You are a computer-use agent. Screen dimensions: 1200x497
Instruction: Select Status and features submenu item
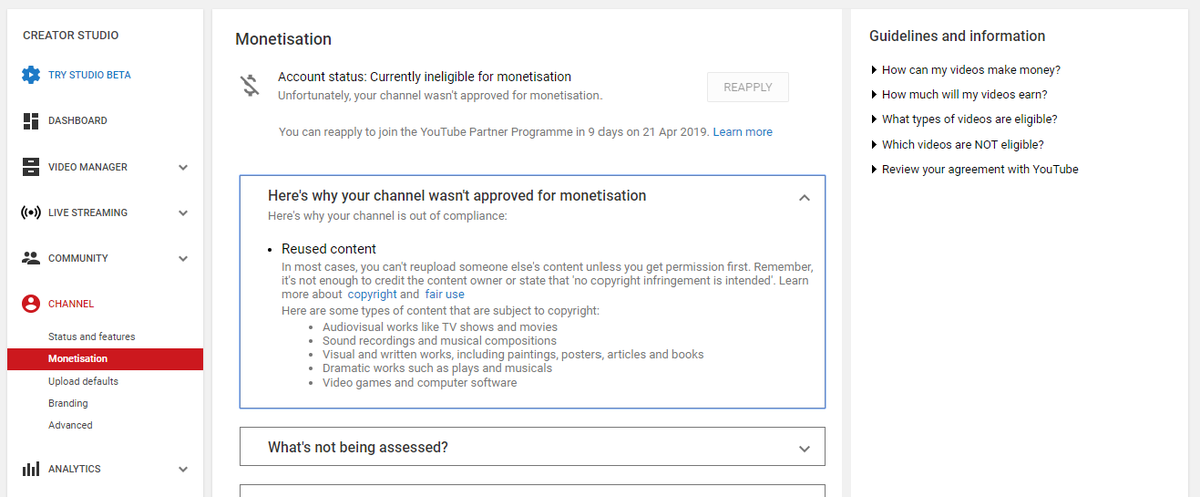point(91,337)
